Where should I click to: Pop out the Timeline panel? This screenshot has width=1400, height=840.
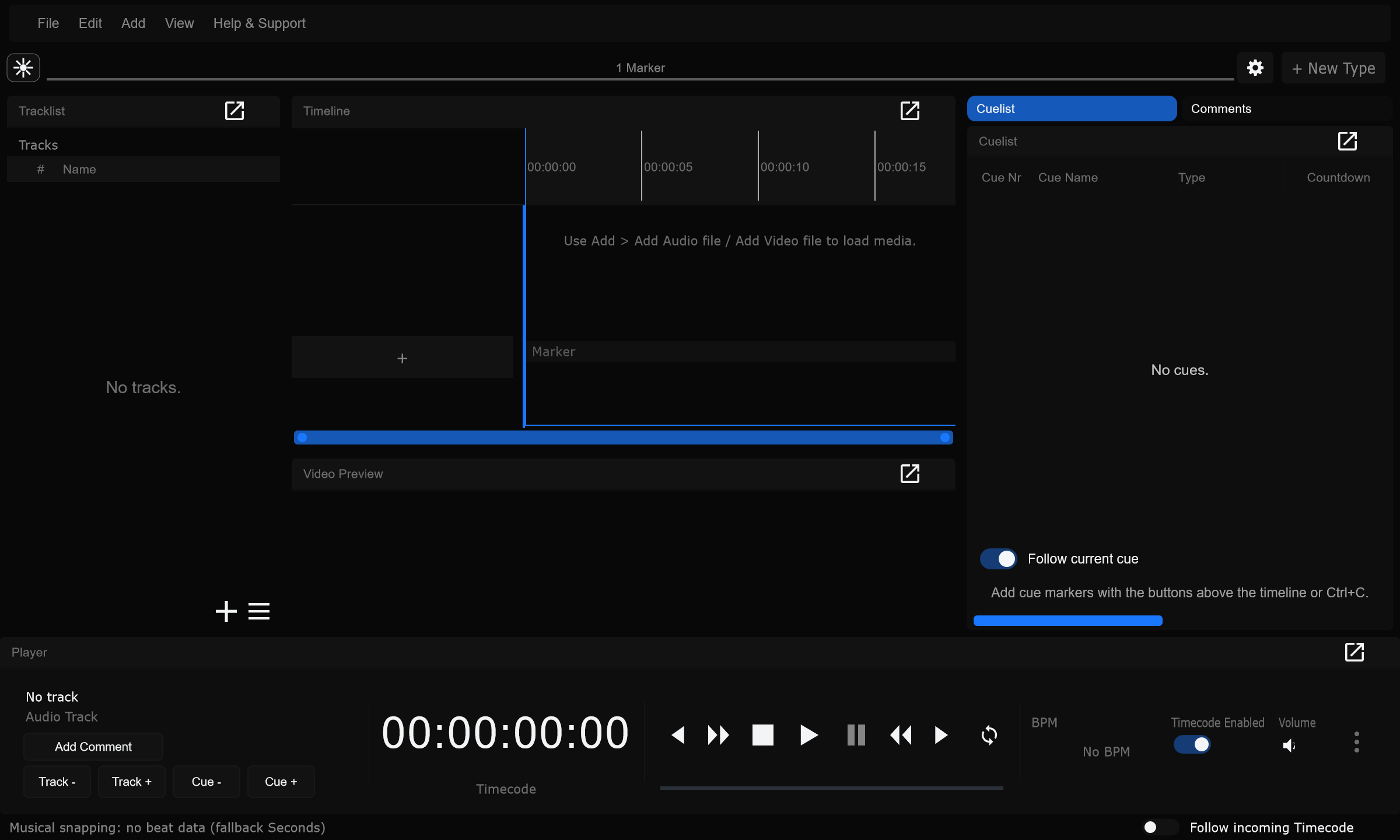tap(910, 111)
